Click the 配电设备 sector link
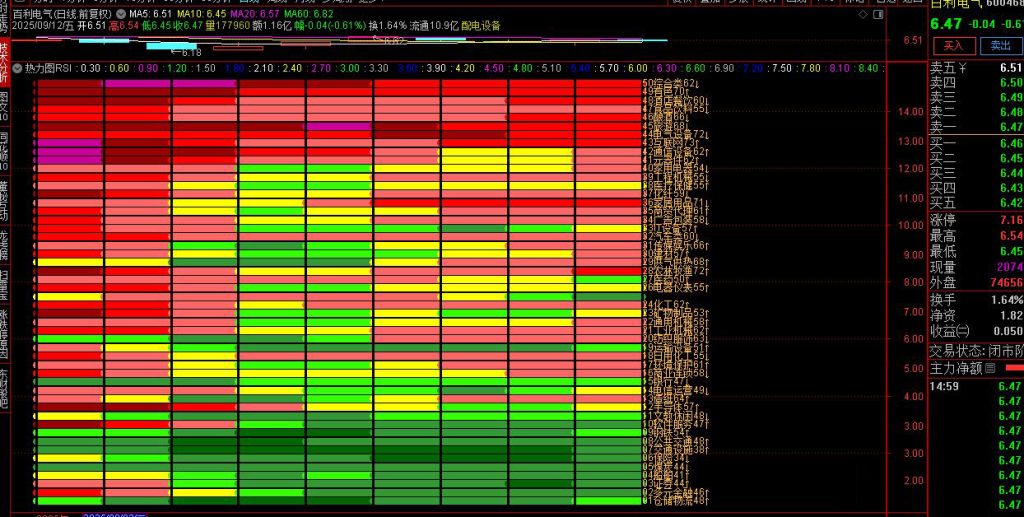The image size is (1024, 517). click(480, 26)
